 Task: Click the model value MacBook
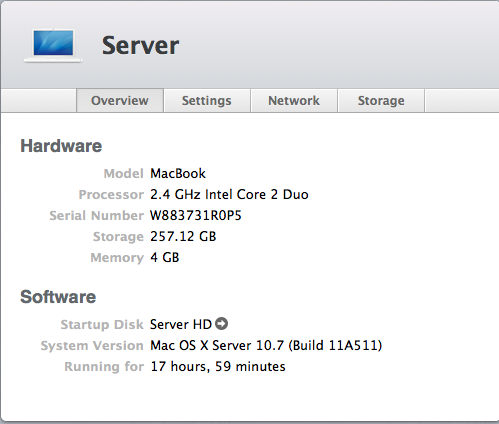coord(178,173)
